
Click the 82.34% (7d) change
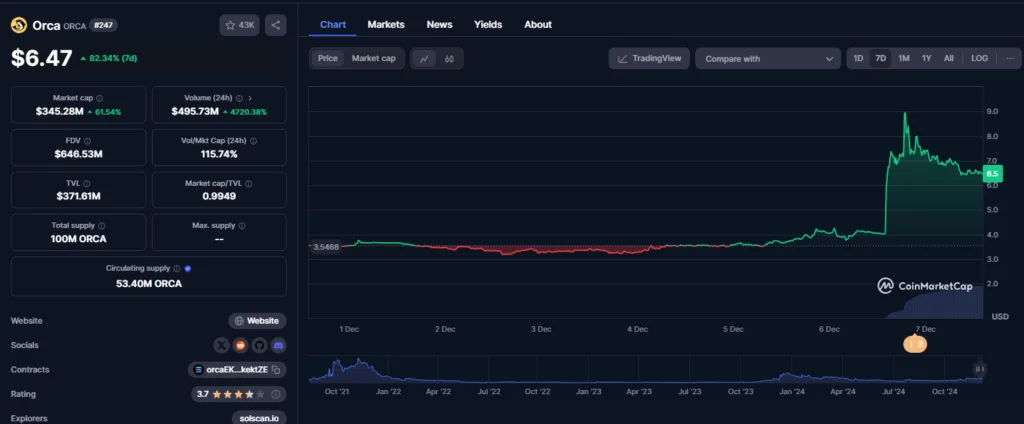tap(108, 58)
